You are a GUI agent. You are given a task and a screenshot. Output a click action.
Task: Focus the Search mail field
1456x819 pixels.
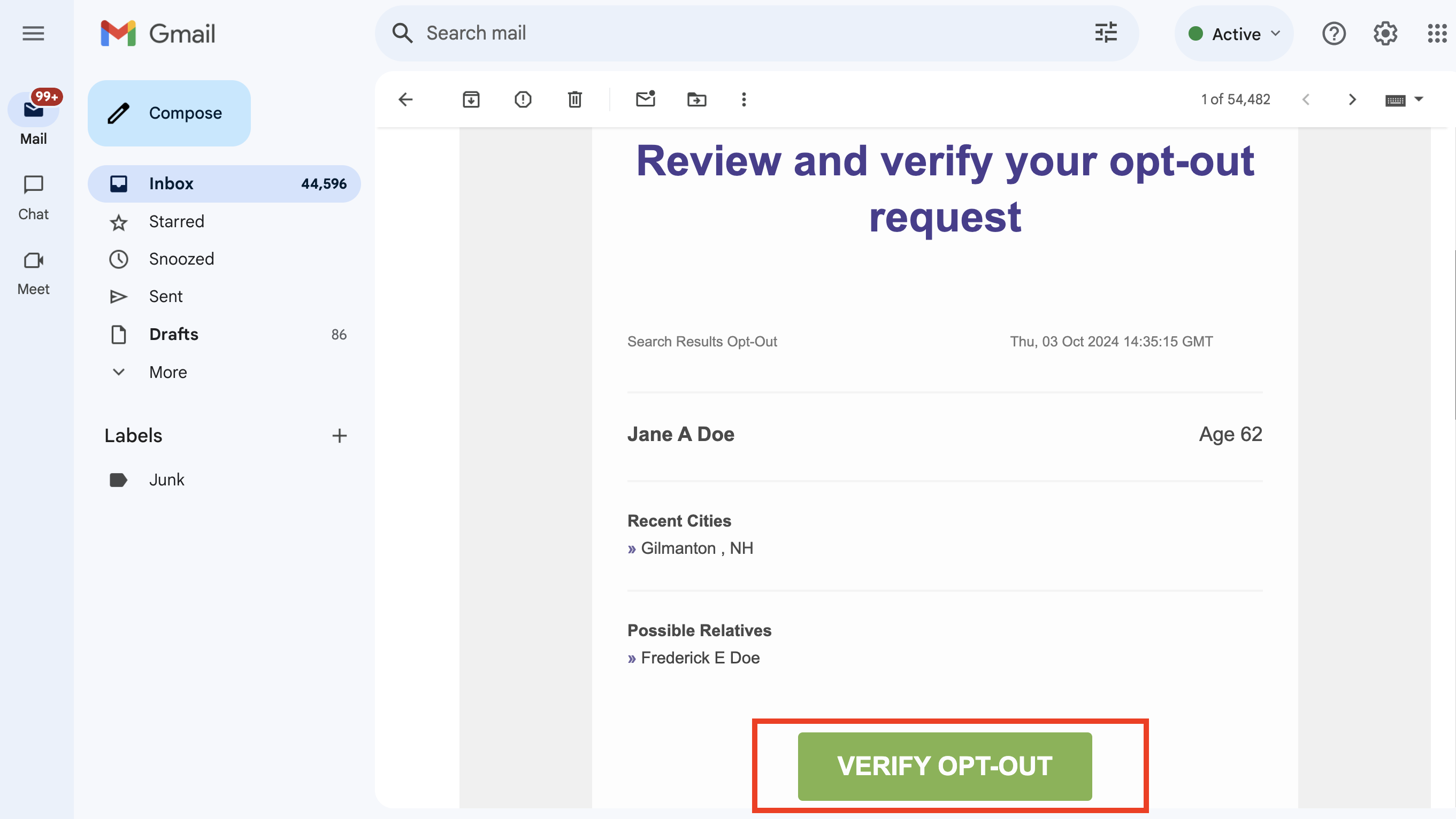[756, 33]
